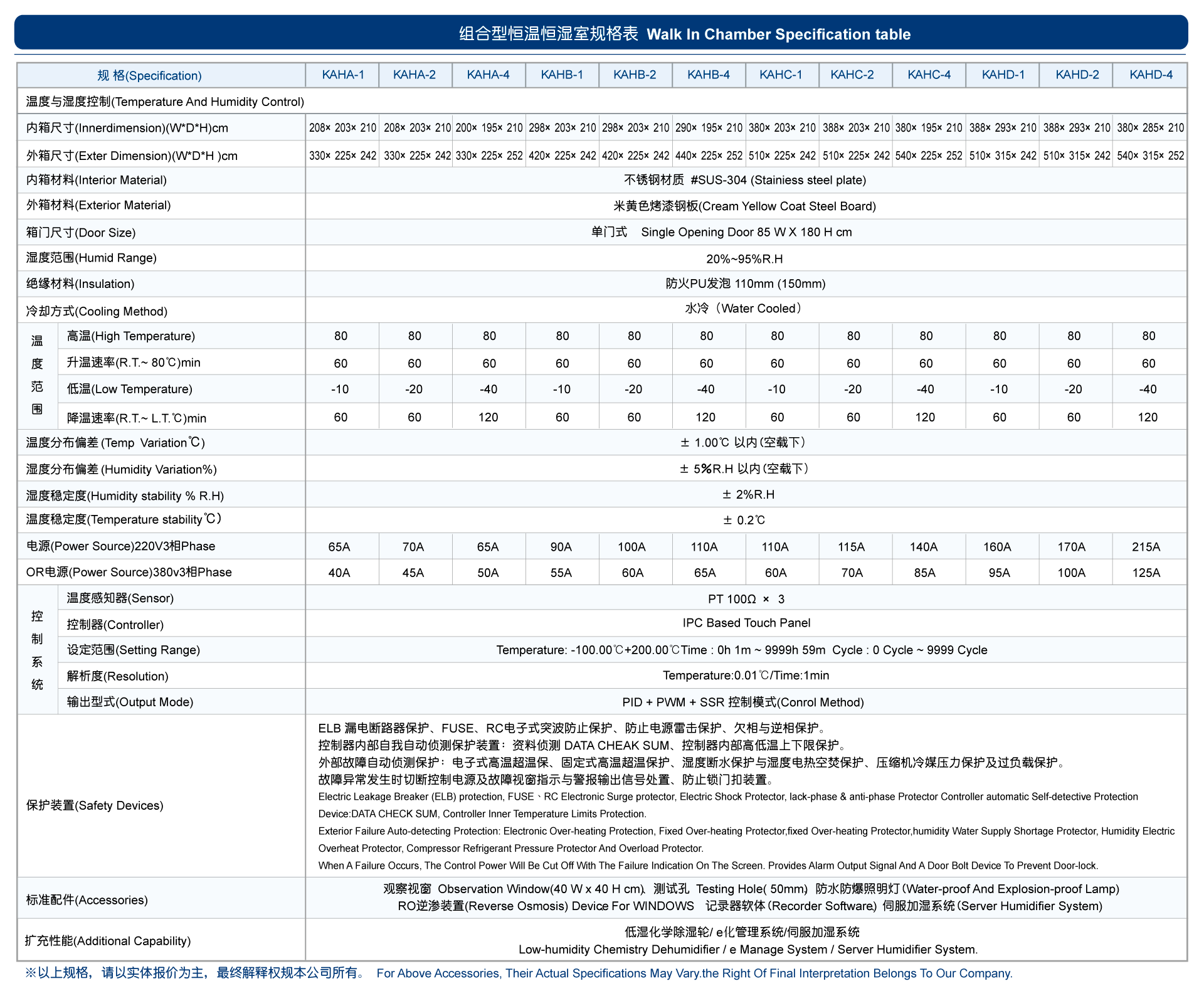
Task: Click the 'SUS-304 (Stainiess steel plate)' value
Action: 778,180
